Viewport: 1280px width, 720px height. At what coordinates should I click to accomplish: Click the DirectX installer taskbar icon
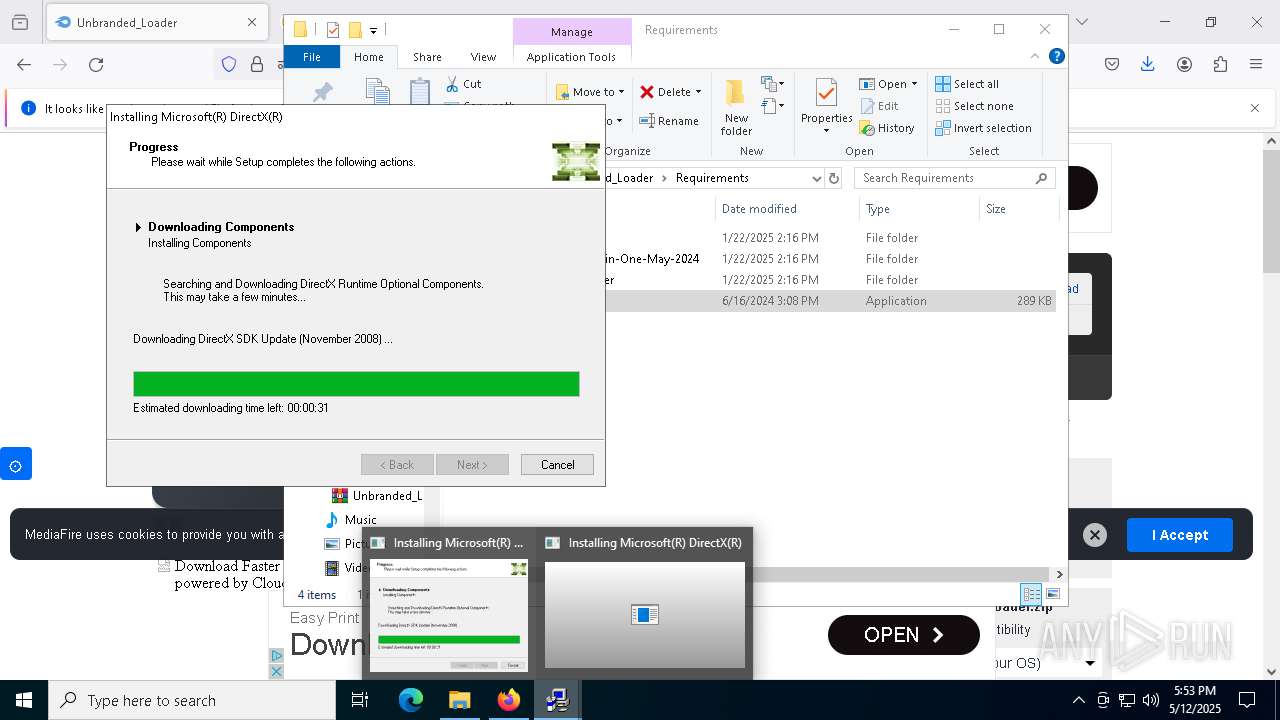558,700
